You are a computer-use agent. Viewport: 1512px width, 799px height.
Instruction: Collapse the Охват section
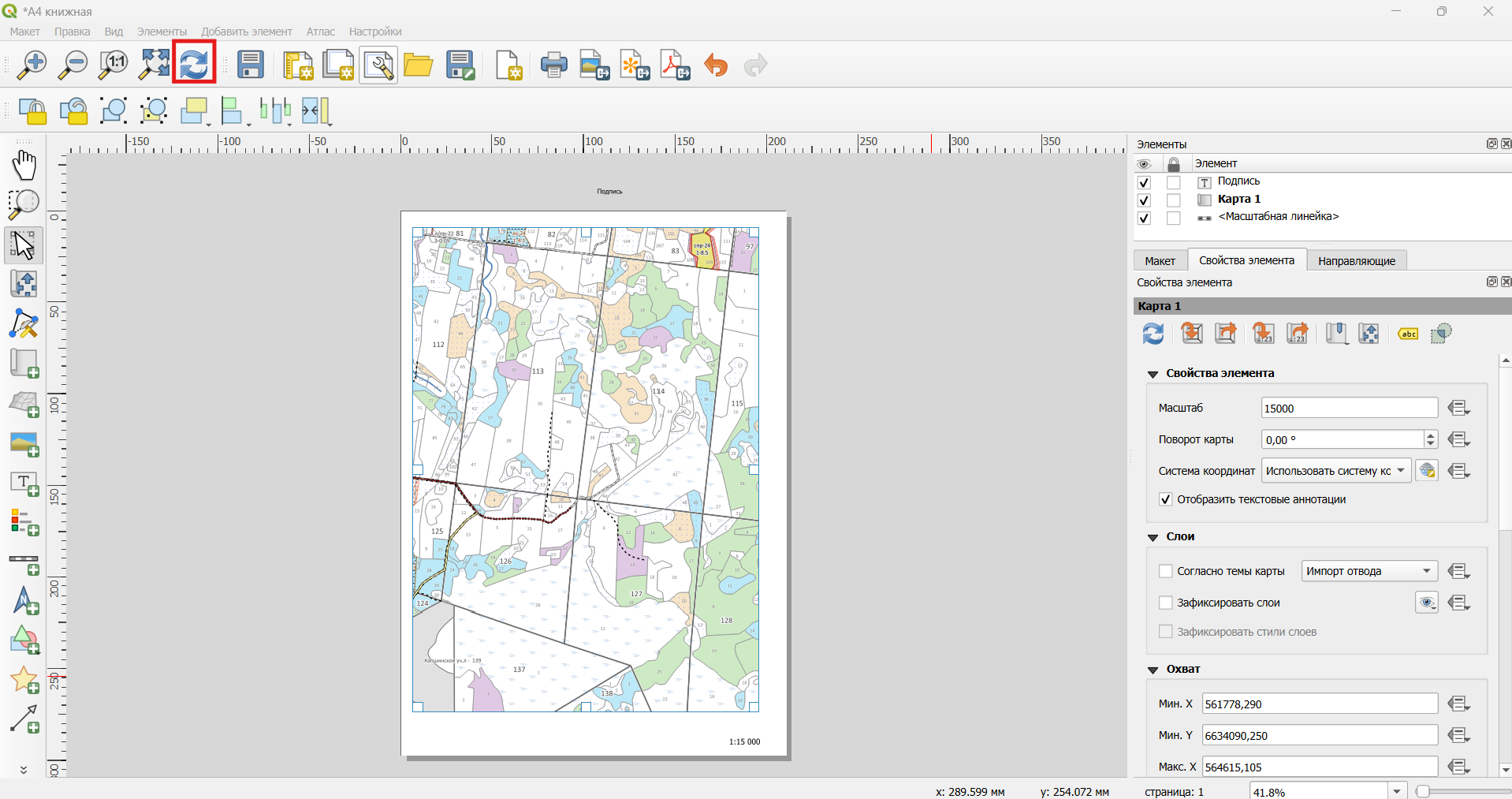[x=1153, y=670]
